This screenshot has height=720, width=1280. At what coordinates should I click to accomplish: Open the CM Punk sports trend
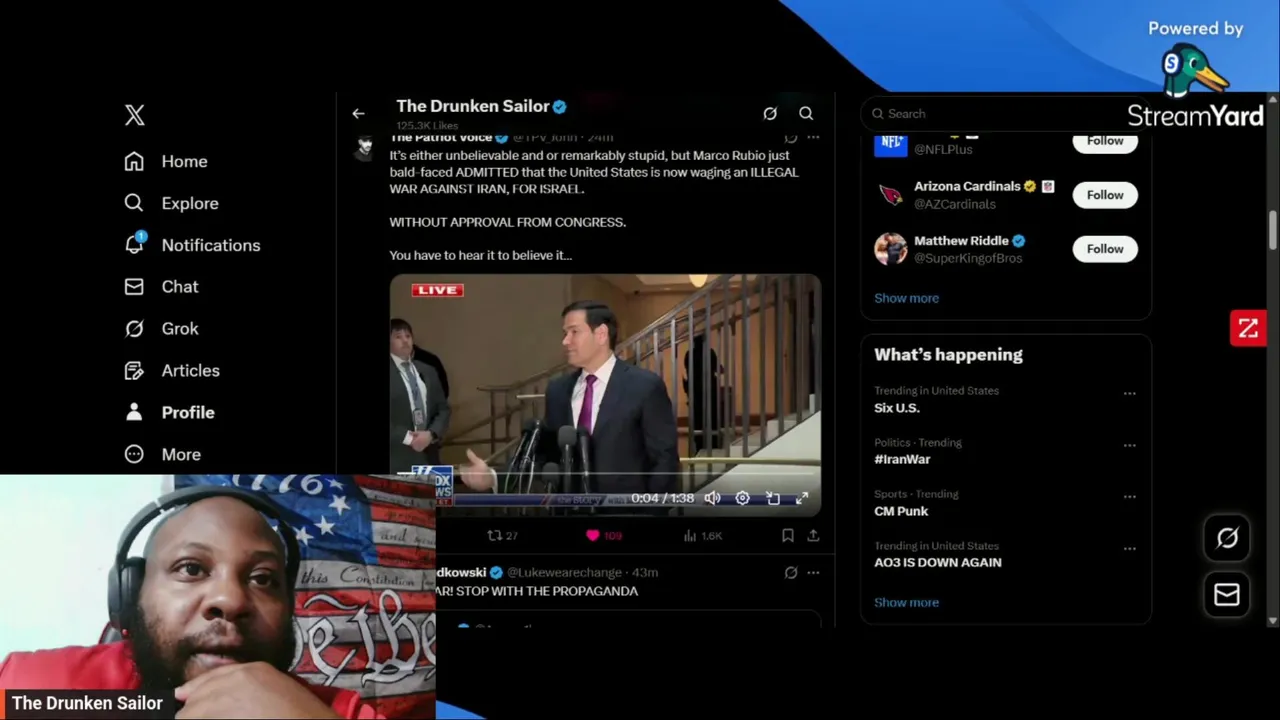click(901, 511)
